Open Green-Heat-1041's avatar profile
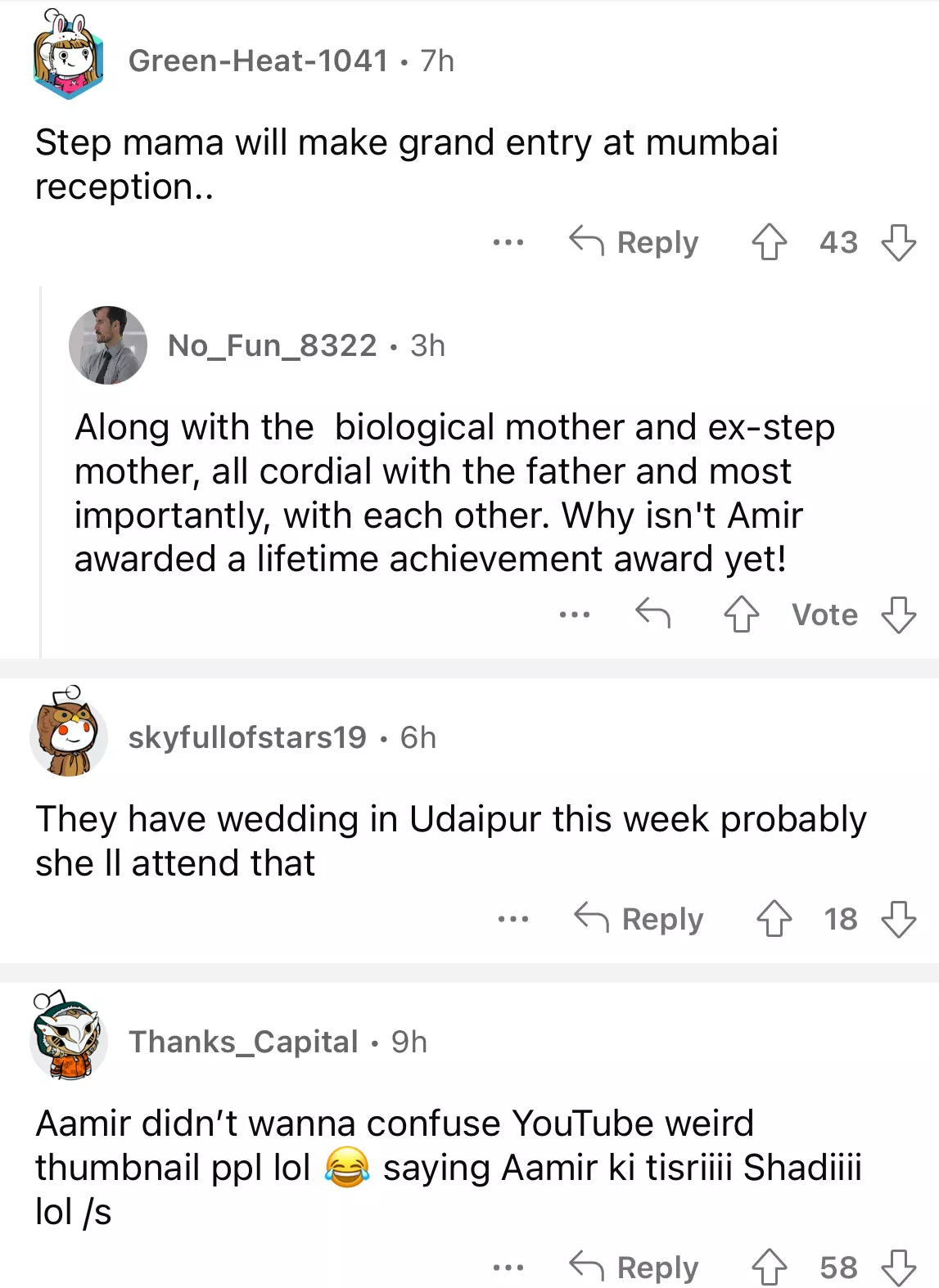Image resolution: width=939 pixels, height=1288 pixels. [x=69, y=61]
